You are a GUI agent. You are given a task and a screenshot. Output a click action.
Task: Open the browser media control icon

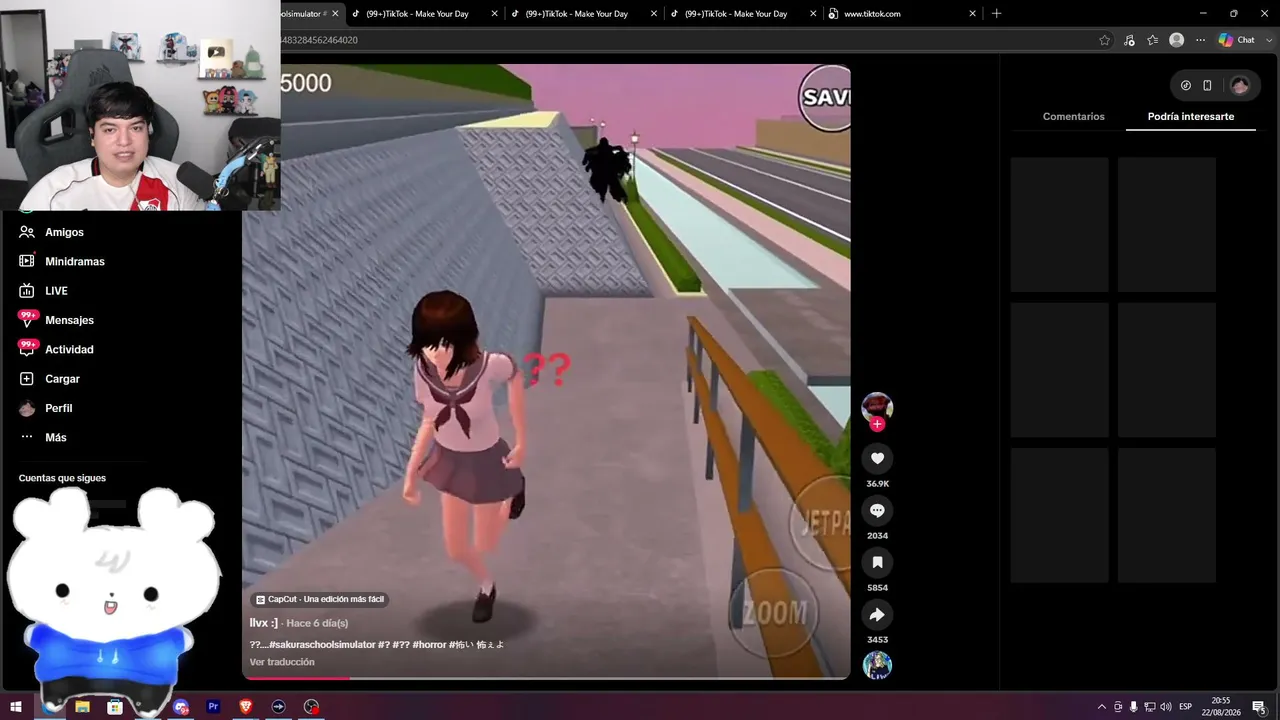[x=1129, y=40]
